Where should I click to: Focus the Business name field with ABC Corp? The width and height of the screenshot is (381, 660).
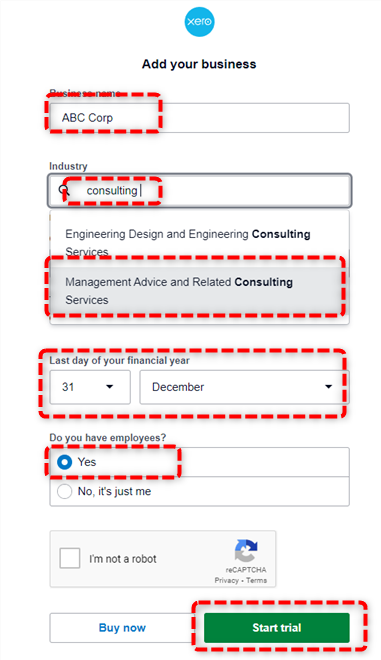(200, 118)
